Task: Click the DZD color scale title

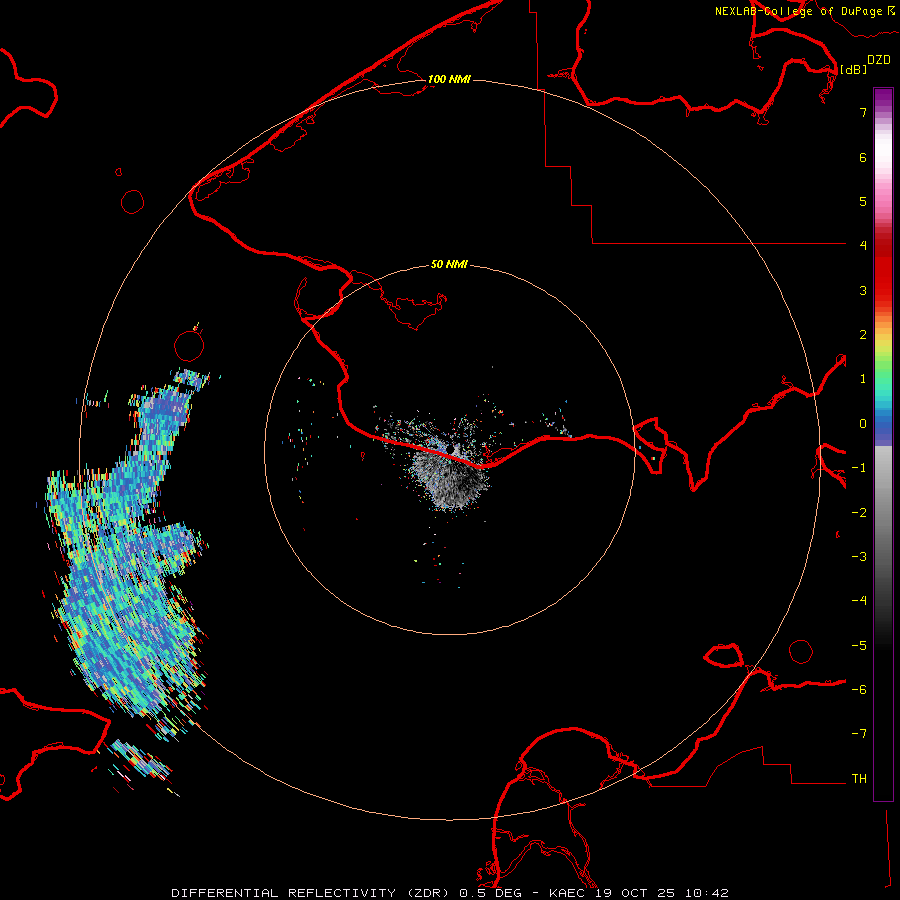Action: tap(879, 60)
